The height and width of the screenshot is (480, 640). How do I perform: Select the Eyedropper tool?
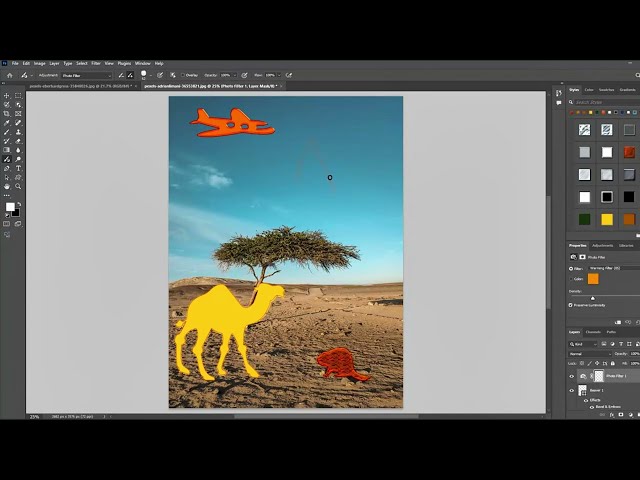pyautogui.click(x=7, y=123)
